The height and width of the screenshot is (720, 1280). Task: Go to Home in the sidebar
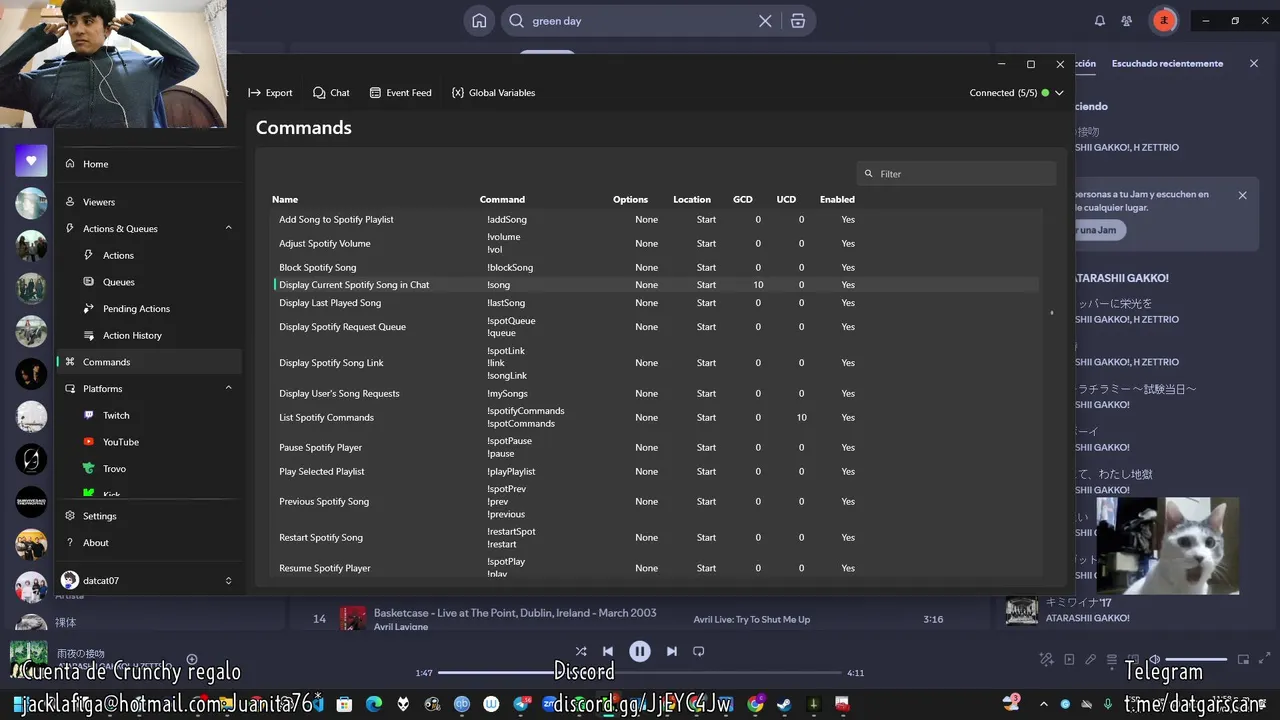(x=148, y=164)
